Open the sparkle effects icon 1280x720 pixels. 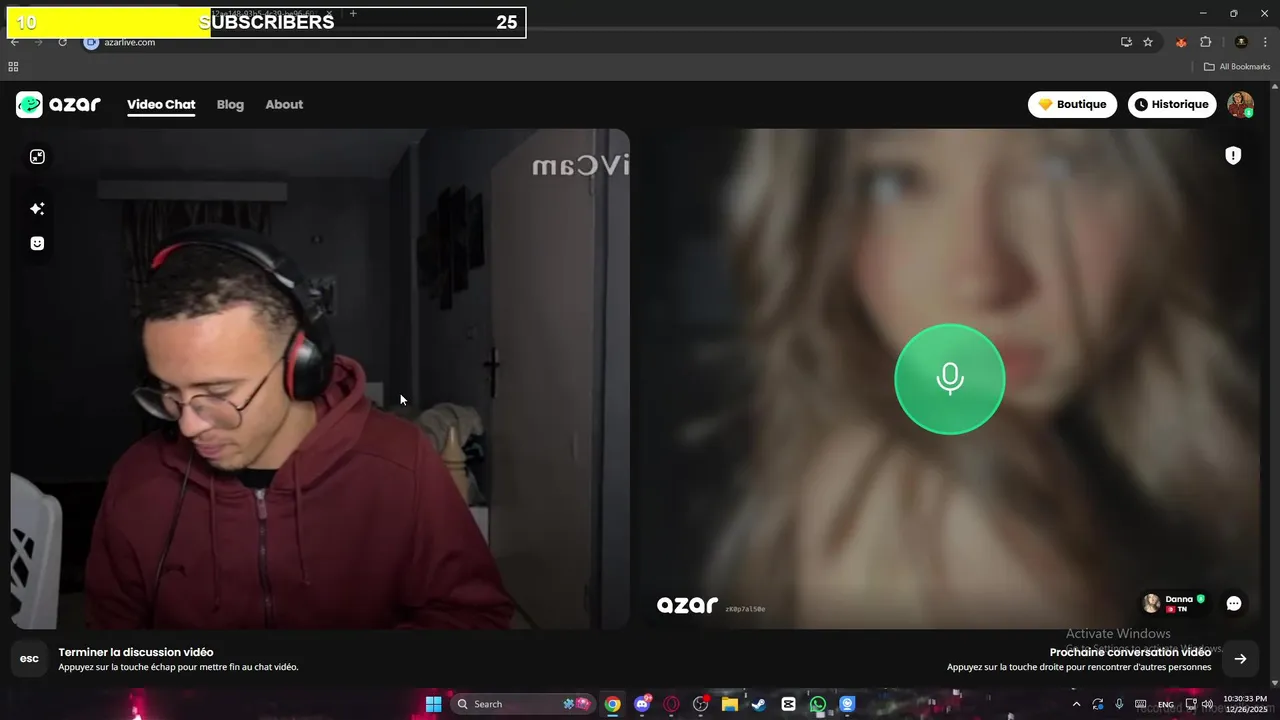click(x=37, y=208)
